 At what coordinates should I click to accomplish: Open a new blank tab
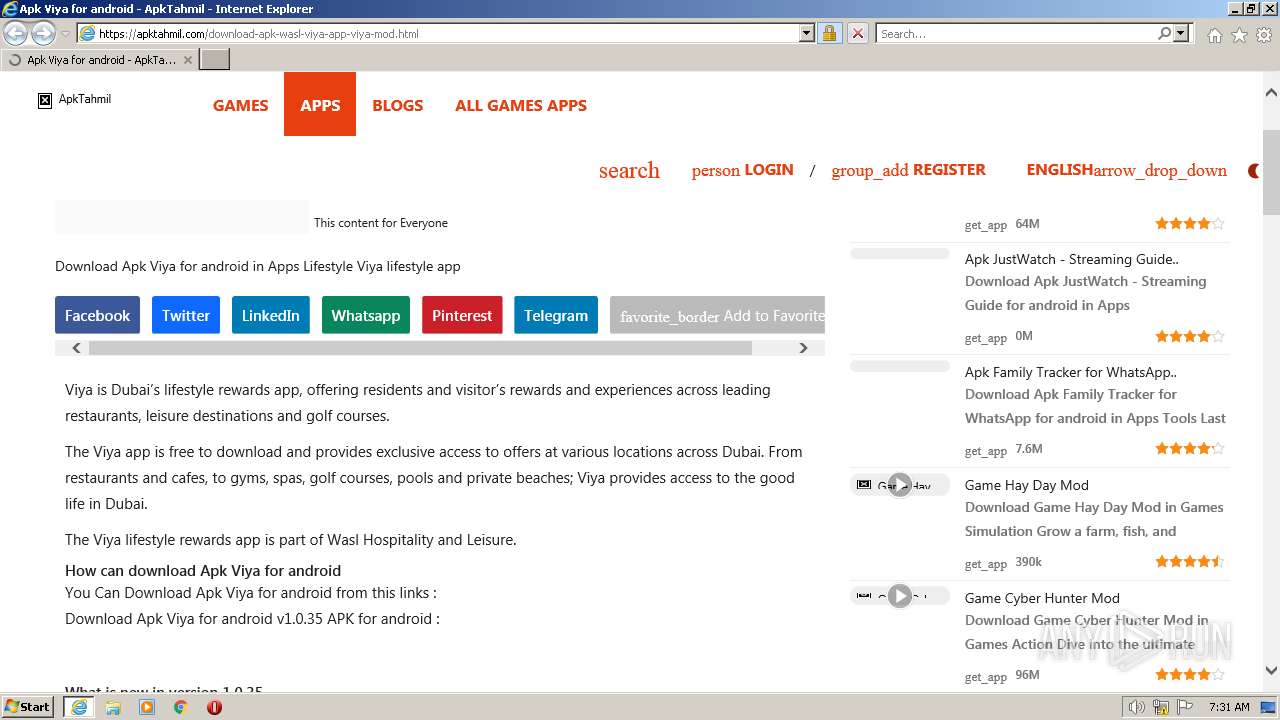[x=215, y=60]
